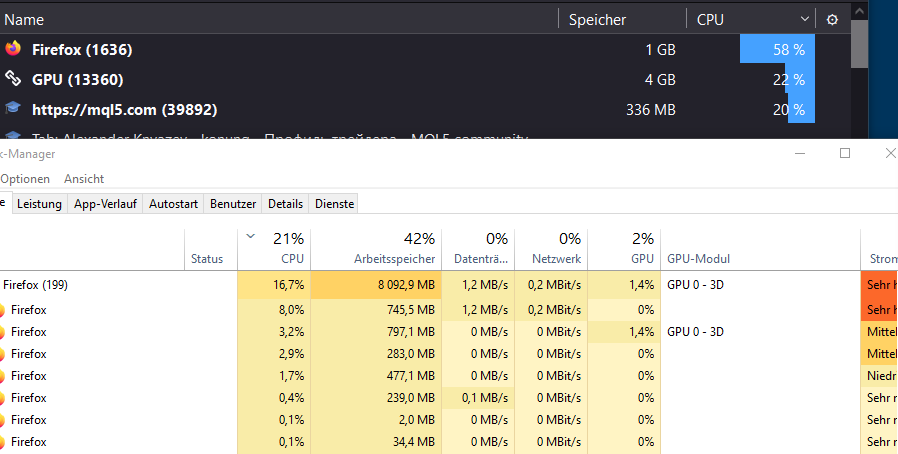Viewport: 898px width, 454px height.
Task: Sort by the Speicher column header
Action: pyautogui.click(x=598, y=19)
